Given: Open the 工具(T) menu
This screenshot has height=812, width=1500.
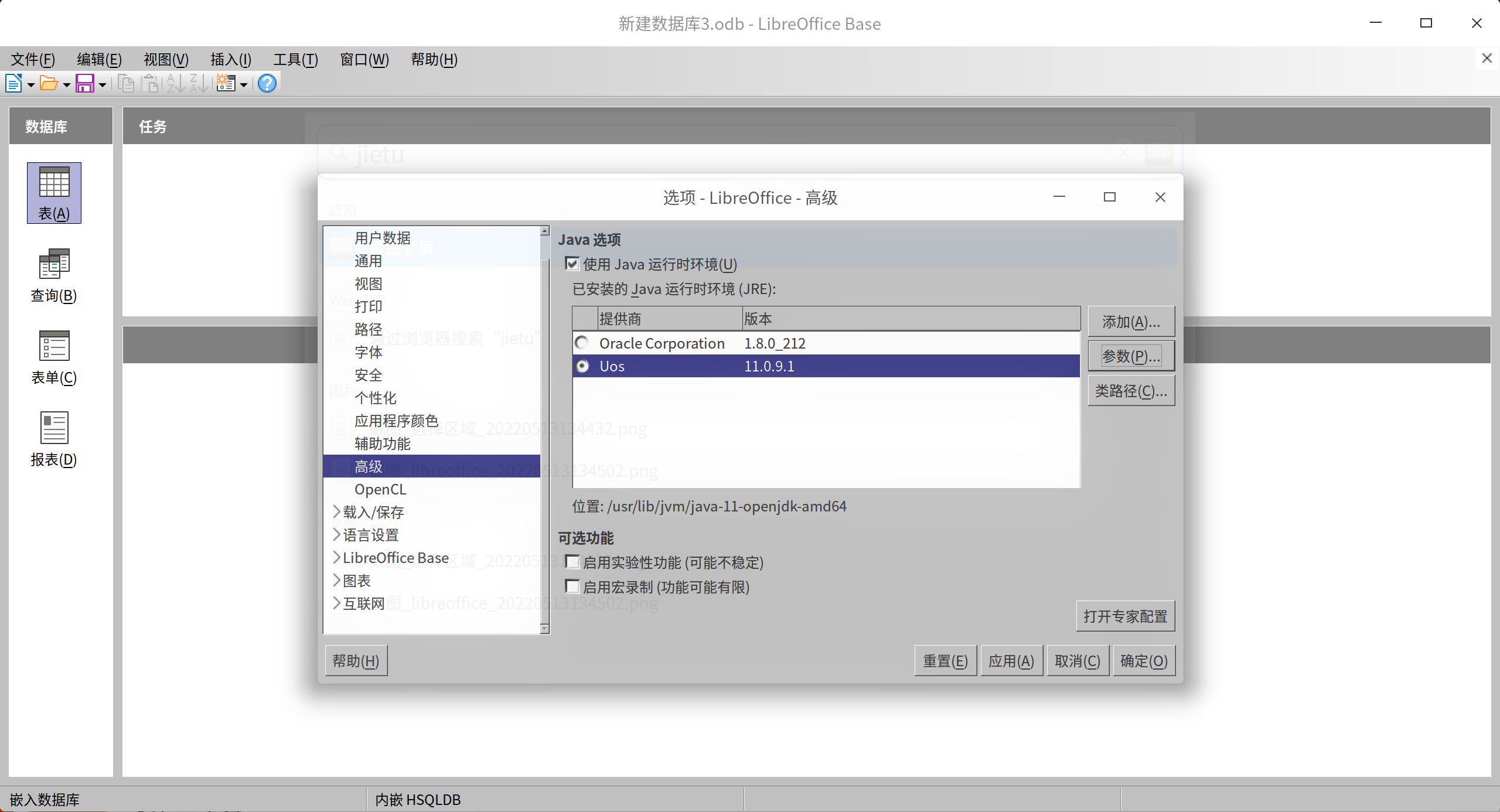Looking at the screenshot, I should [295, 59].
